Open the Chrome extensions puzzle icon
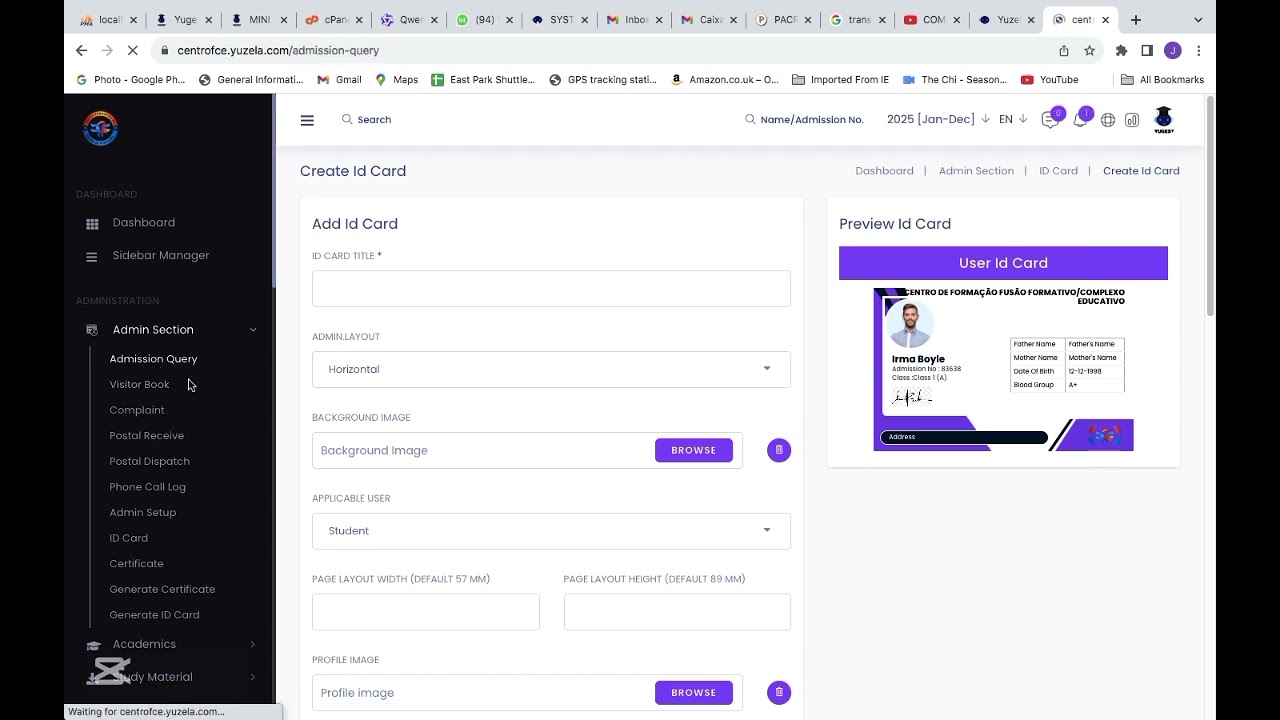 point(1121,50)
